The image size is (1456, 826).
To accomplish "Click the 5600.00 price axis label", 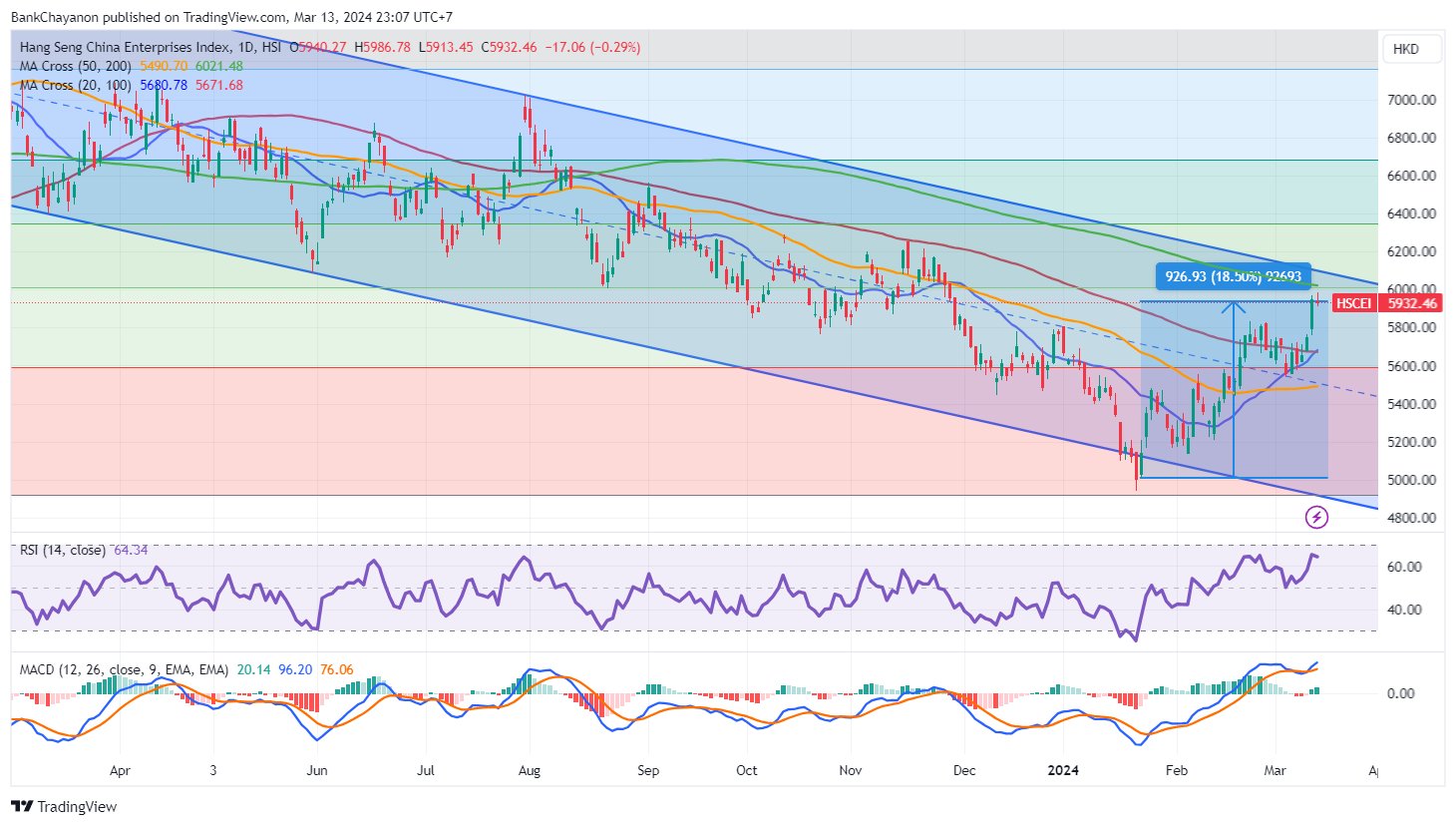I will point(1411,366).
